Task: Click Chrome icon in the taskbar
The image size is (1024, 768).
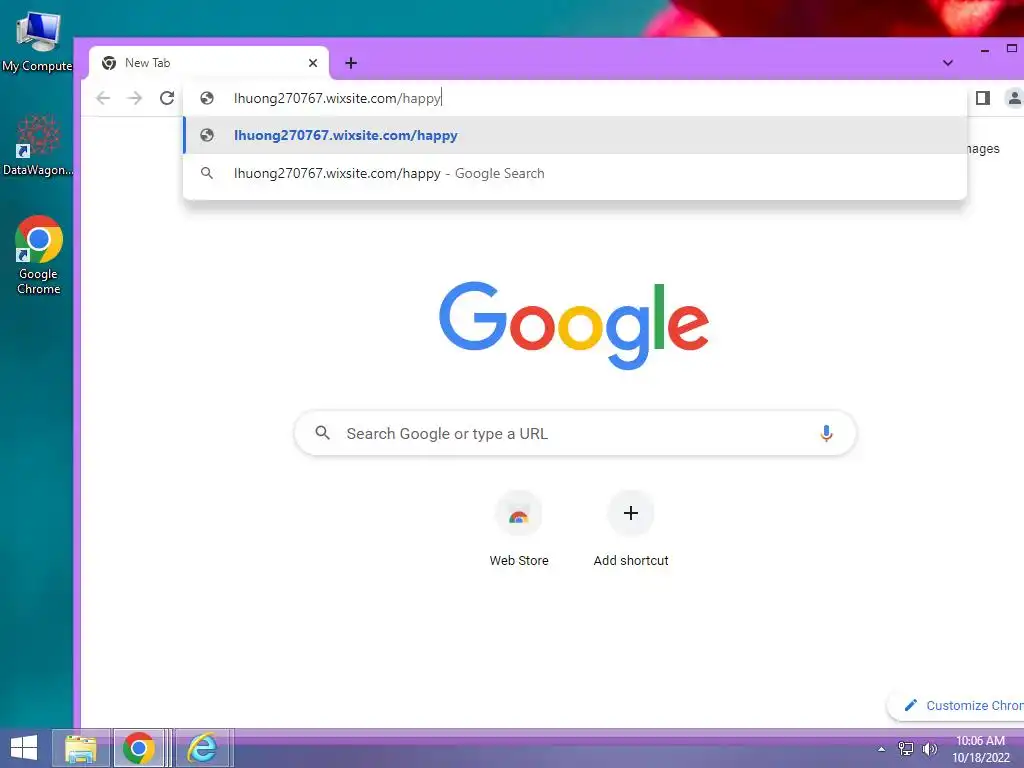Action: click(138, 748)
